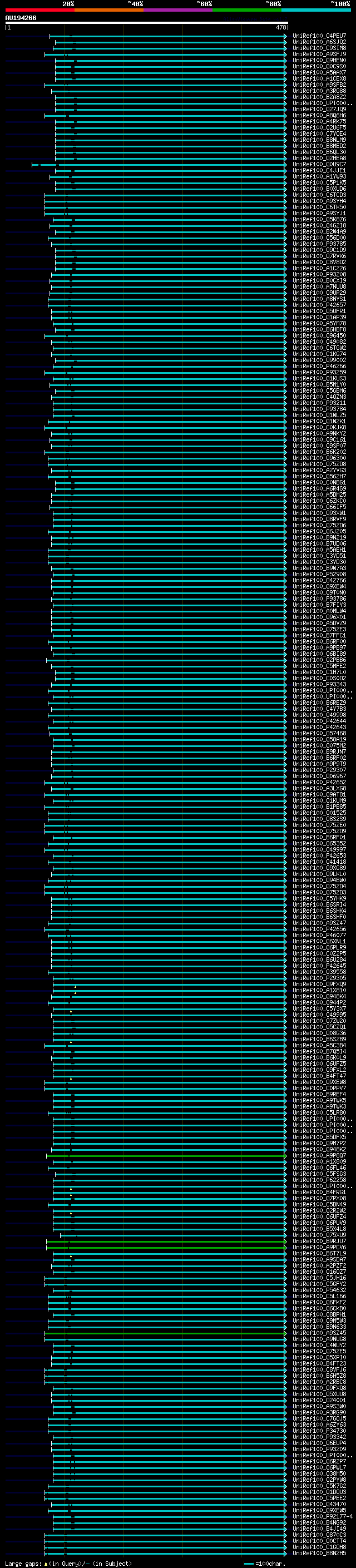Click the UniRef100_B8NLM9 hit label
The height and width of the screenshot is (1568, 356).
point(319,140)
